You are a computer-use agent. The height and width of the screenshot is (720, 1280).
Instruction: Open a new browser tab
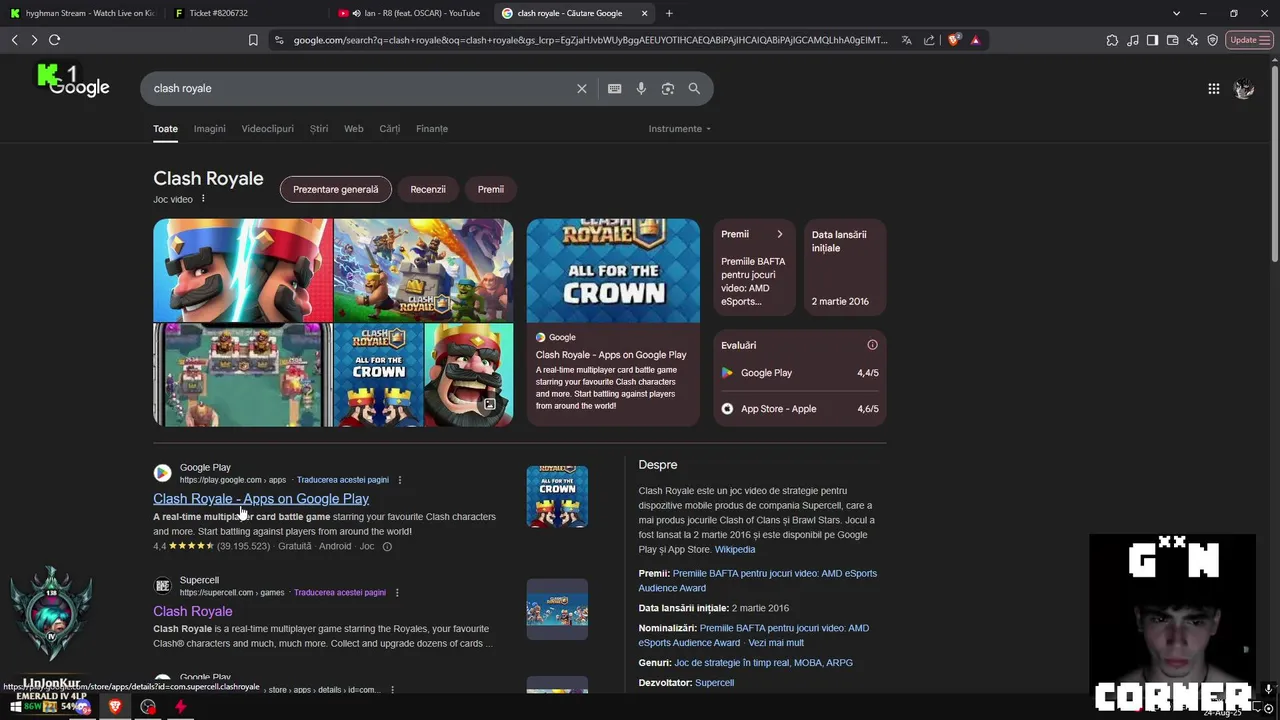coord(669,13)
